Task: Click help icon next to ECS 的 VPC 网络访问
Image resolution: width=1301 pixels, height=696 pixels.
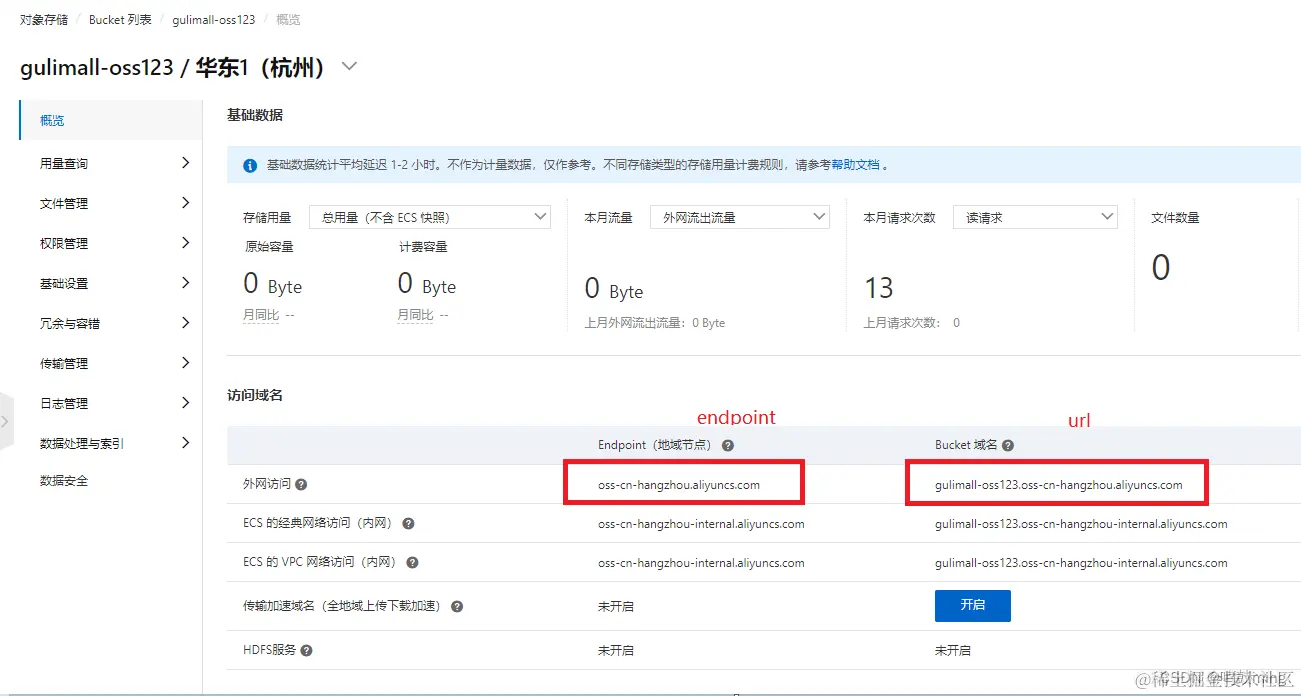Action: tap(413, 563)
